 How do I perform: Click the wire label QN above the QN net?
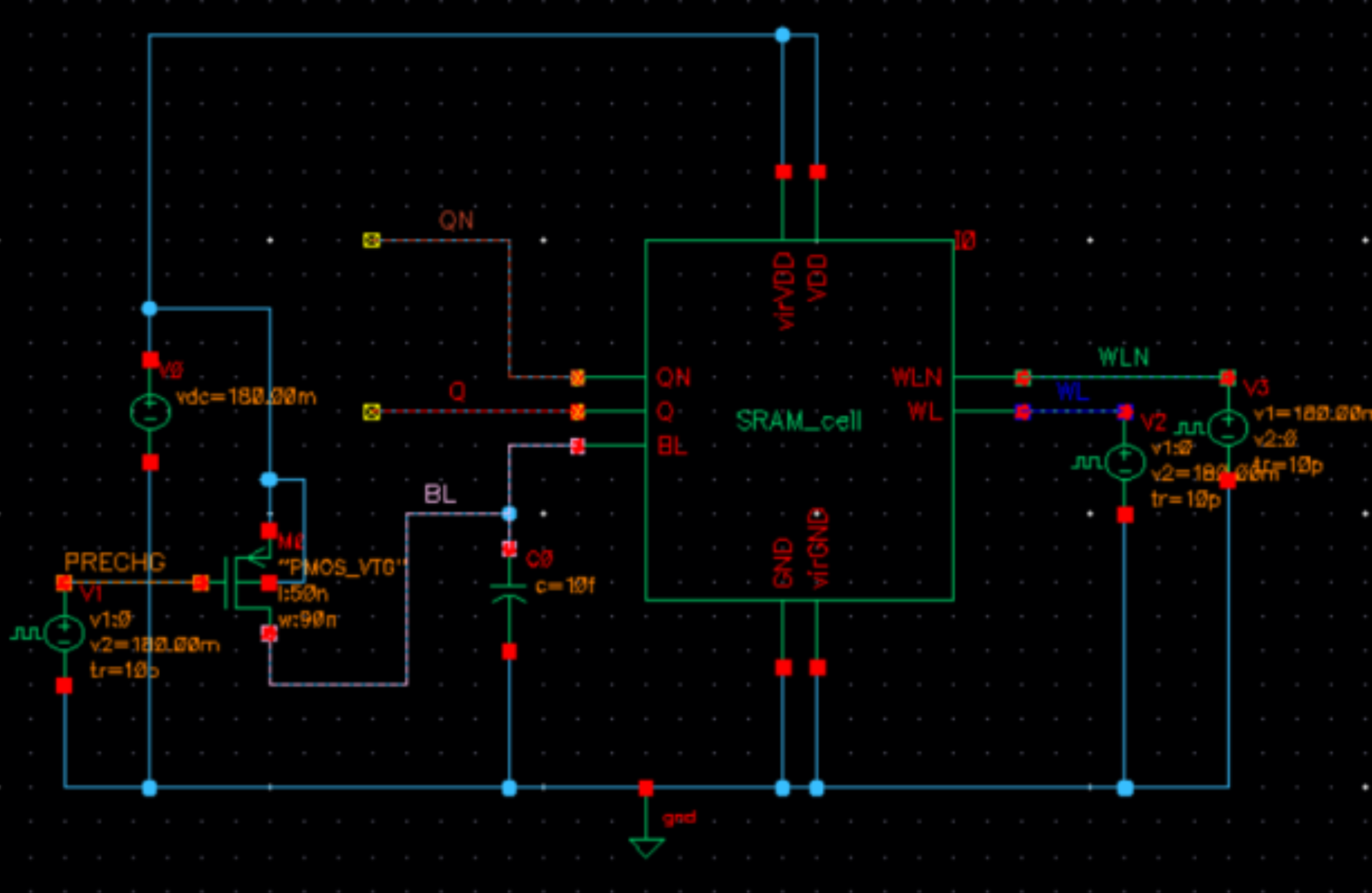[456, 220]
